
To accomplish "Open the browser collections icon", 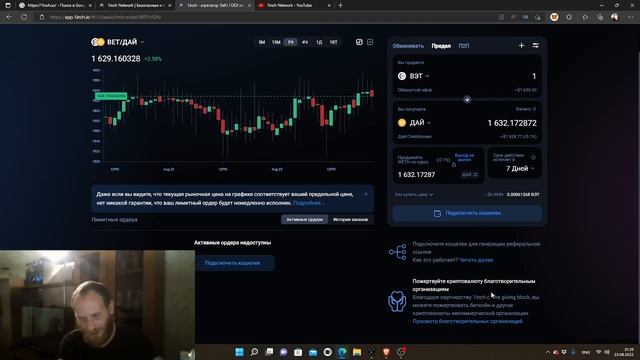I will click(600, 17).
